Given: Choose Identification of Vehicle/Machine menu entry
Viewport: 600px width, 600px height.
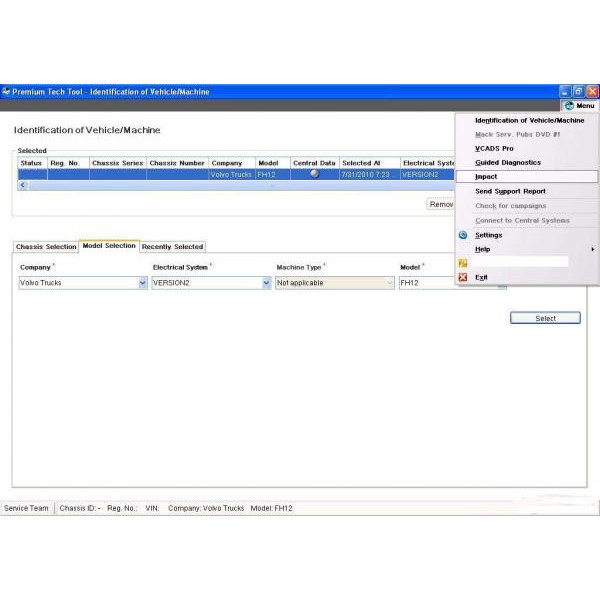Looking at the screenshot, I should pos(529,120).
